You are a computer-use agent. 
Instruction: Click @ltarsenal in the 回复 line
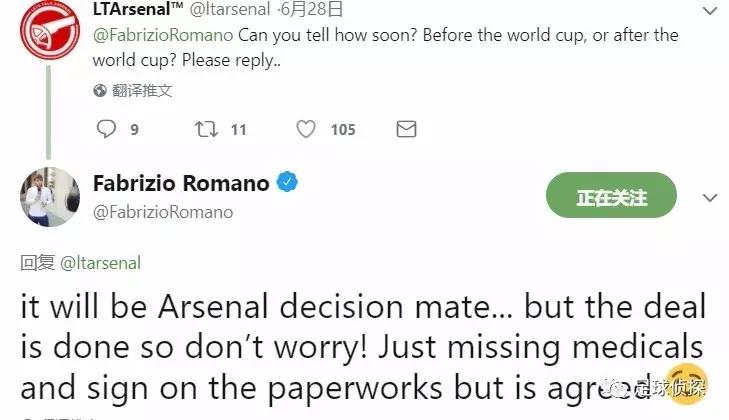pos(101,263)
